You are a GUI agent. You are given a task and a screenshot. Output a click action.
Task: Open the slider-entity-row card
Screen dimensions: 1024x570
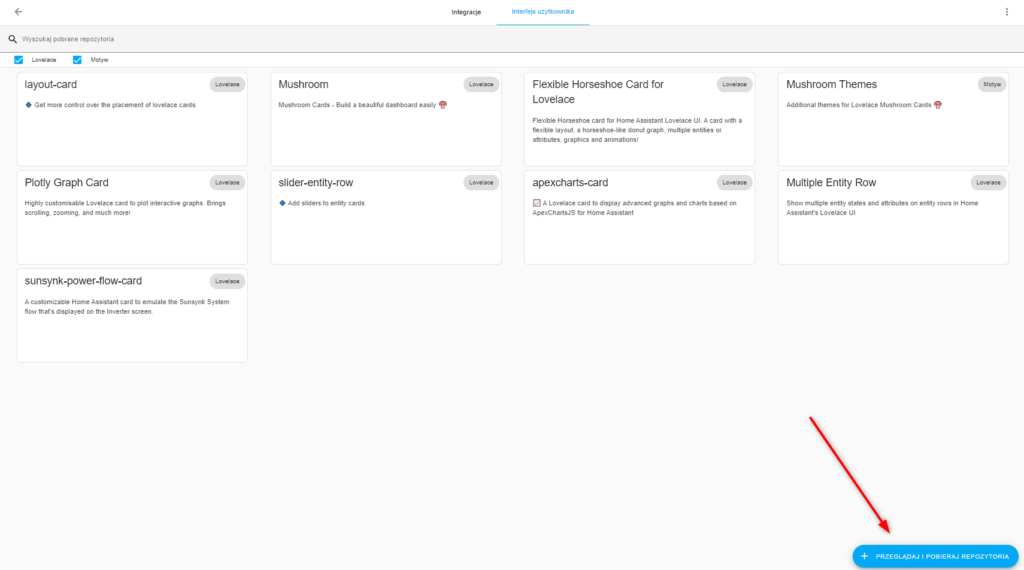[386, 217]
